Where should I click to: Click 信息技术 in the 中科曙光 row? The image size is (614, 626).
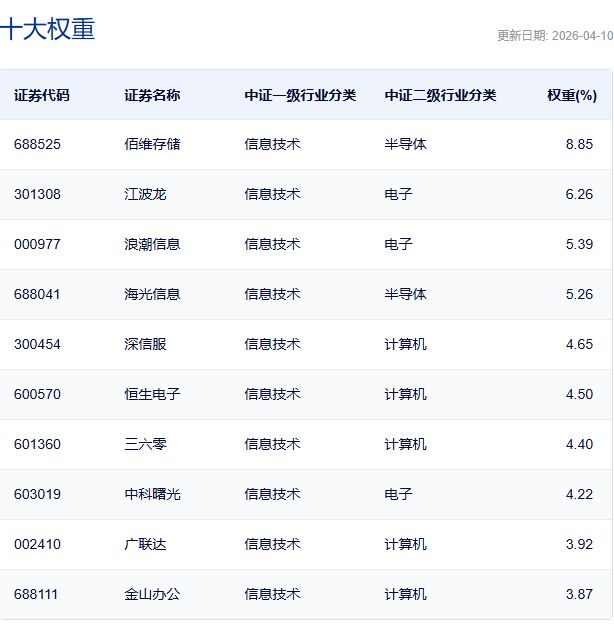tap(272, 494)
